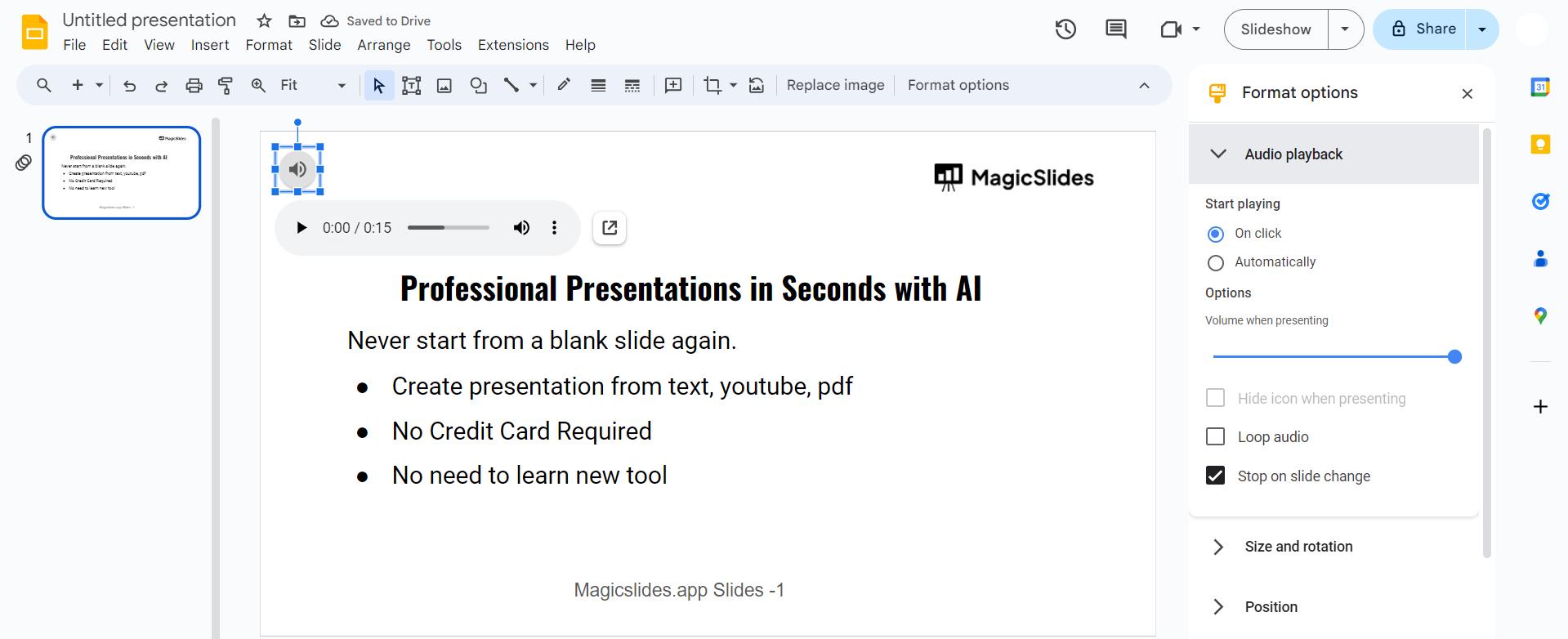Crop the selected image
Image resolution: width=1568 pixels, height=639 pixels.
click(x=713, y=85)
